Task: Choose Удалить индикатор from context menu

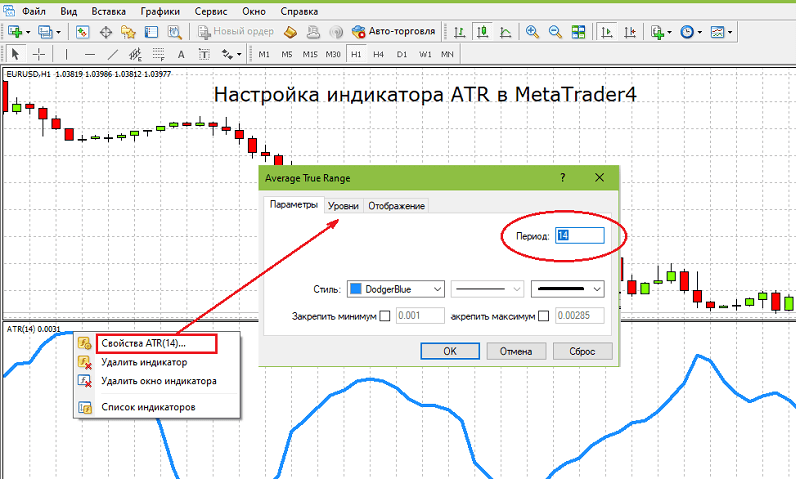Action: tap(144, 362)
